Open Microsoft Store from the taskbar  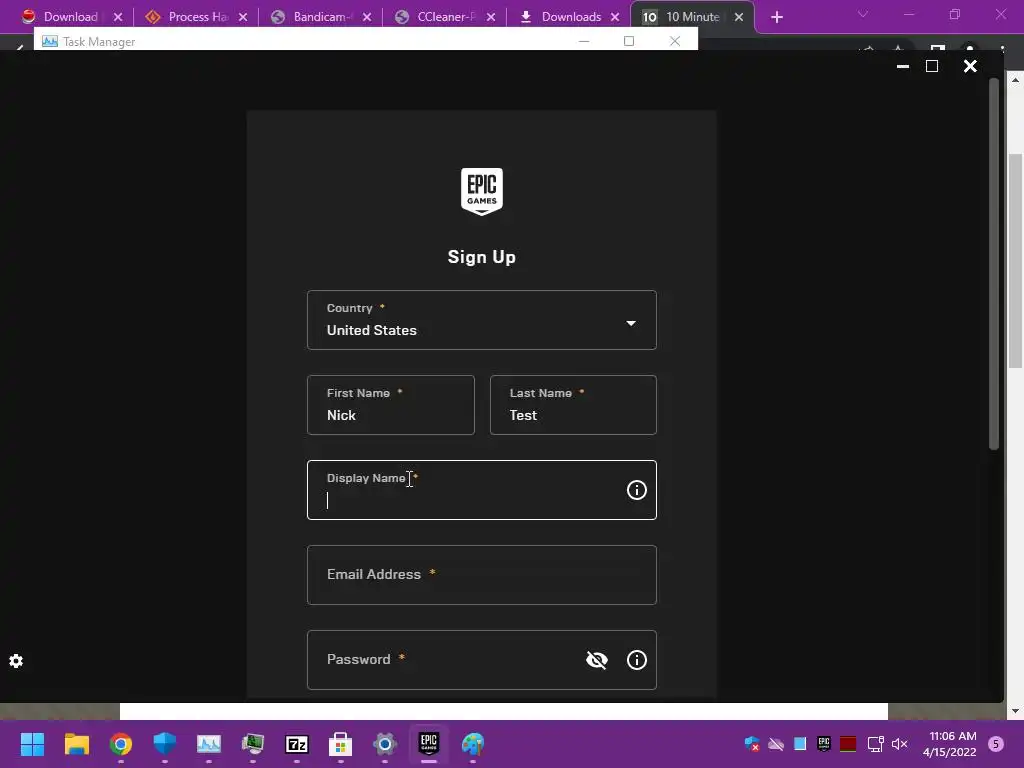pos(340,744)
